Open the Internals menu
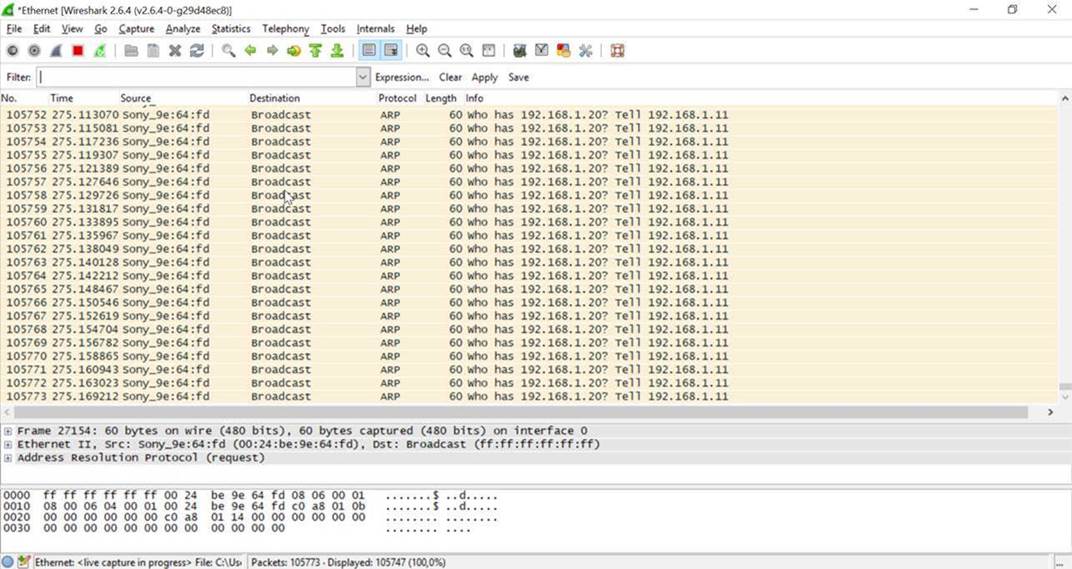 [375, 29]
